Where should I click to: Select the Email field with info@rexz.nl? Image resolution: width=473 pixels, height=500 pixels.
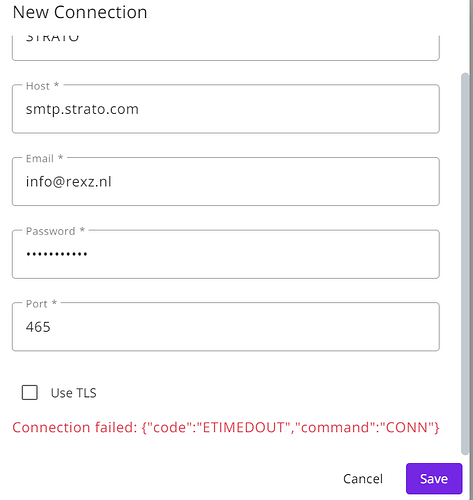(226, 182)
